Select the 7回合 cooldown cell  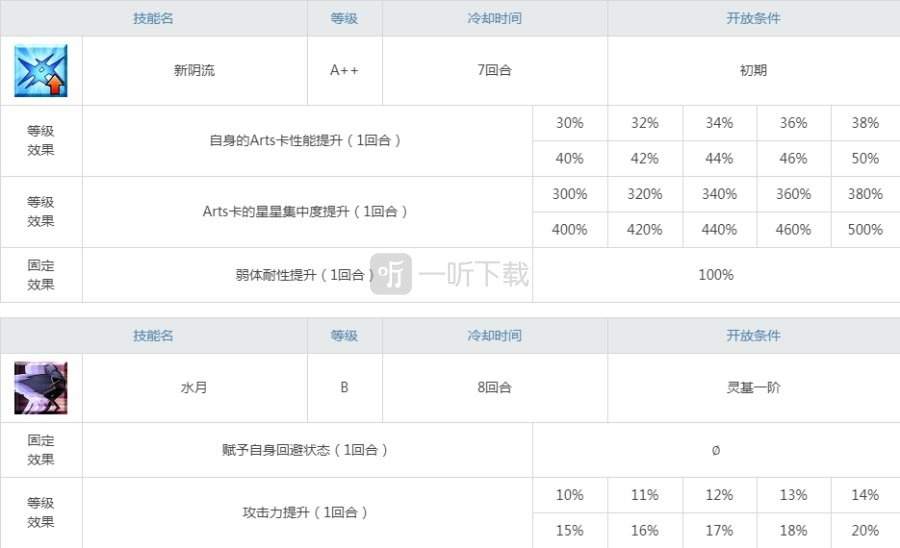coord(495,71)
